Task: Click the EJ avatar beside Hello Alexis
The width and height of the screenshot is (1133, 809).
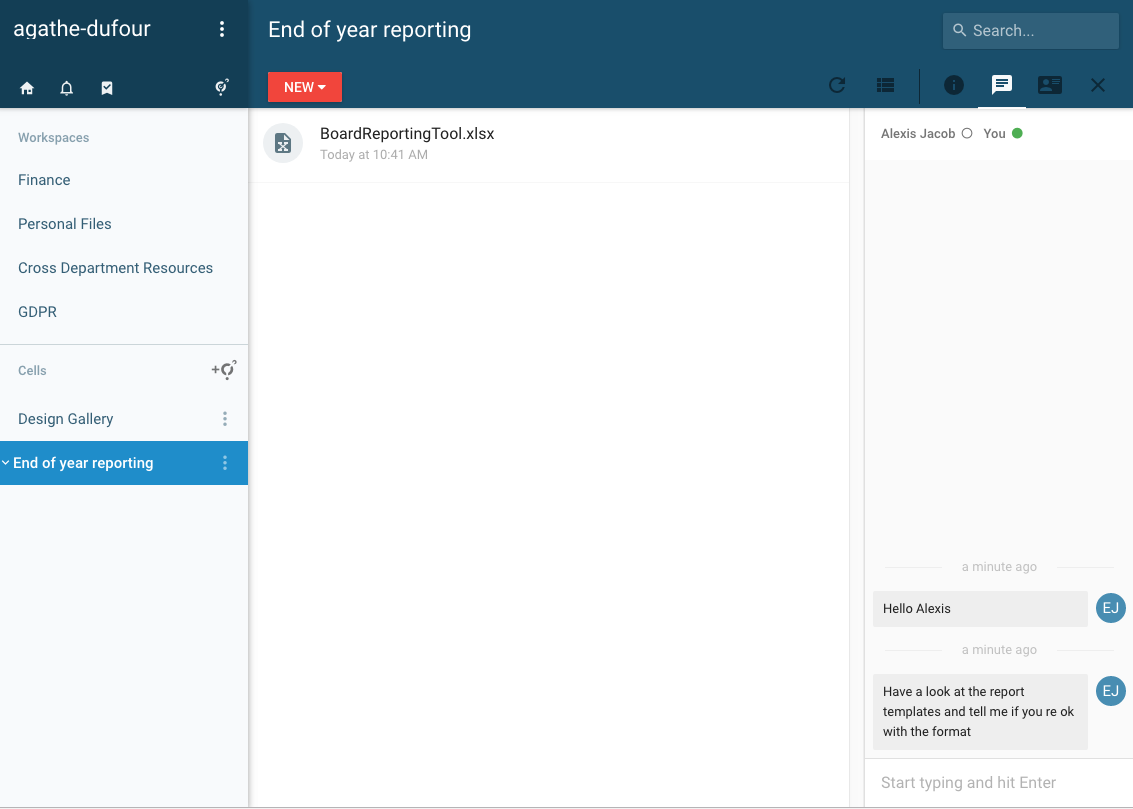Action: [x=1111, y=608]
